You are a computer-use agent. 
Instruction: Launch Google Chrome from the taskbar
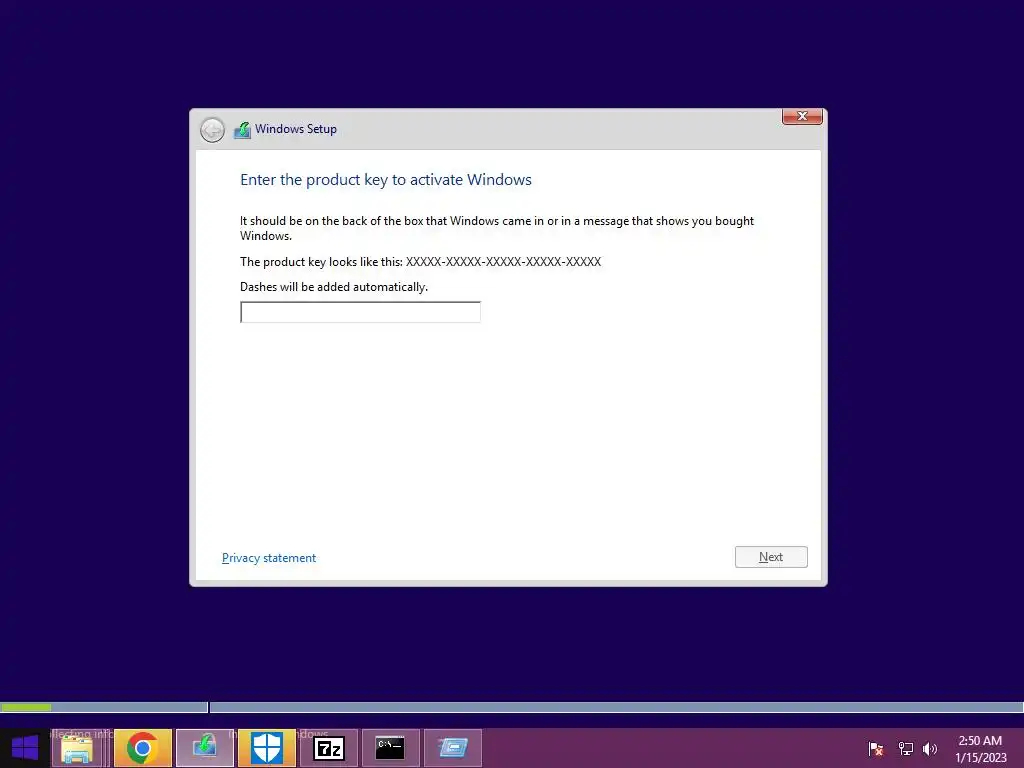142,748
